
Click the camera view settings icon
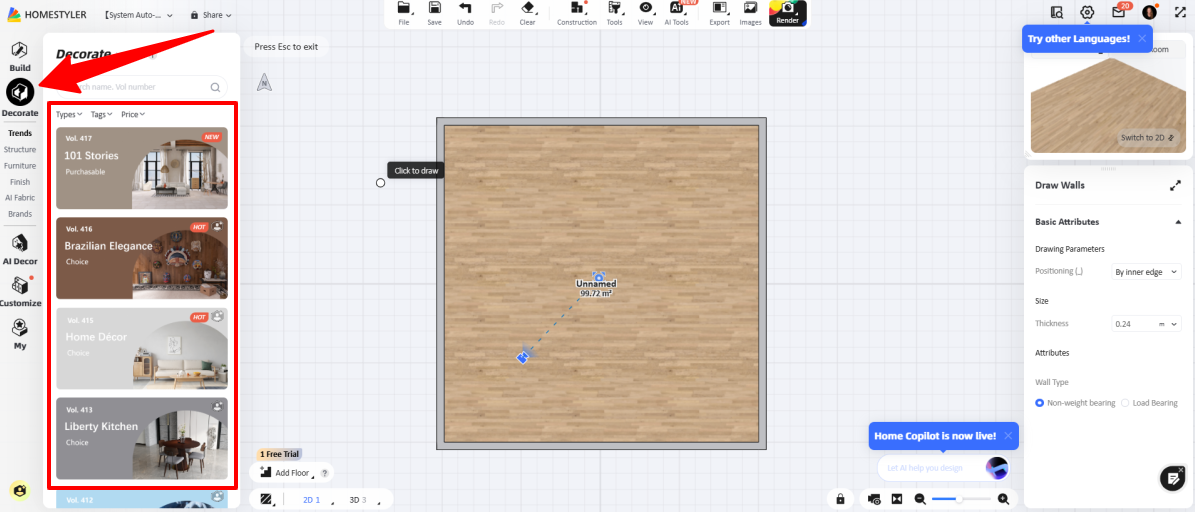coord(874,499)
